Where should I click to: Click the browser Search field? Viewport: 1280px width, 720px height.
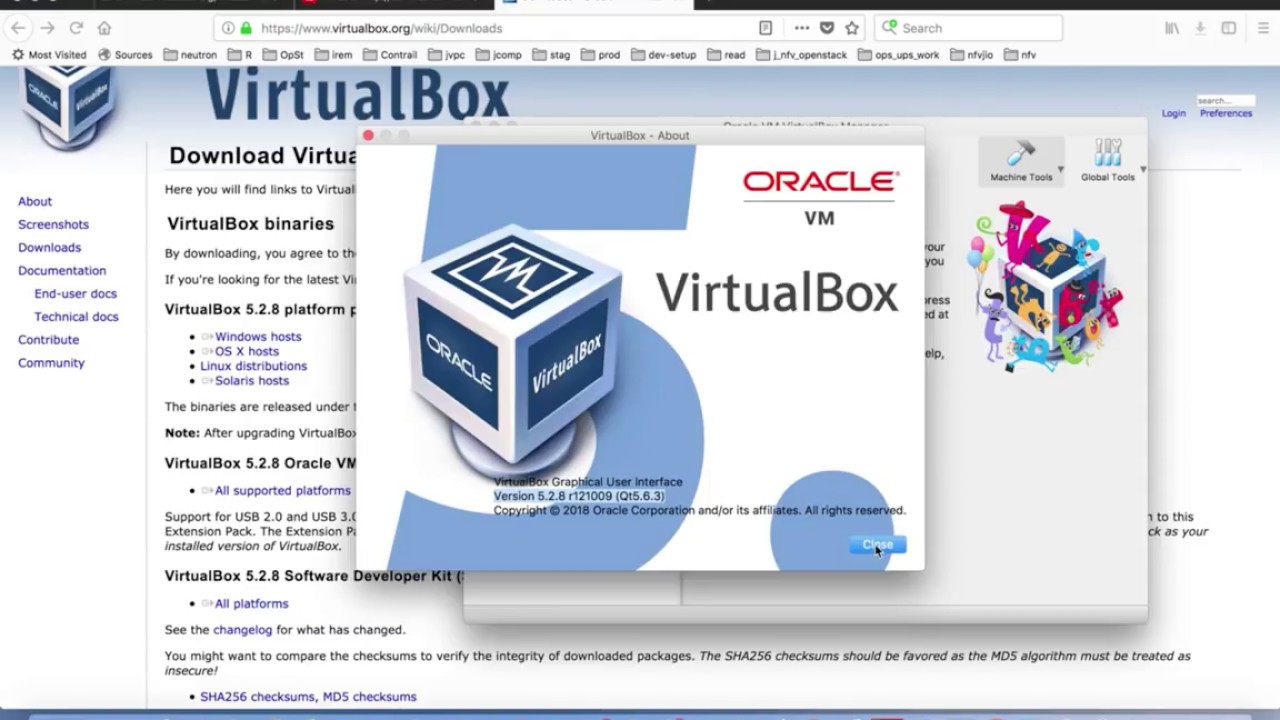point(968,28)
